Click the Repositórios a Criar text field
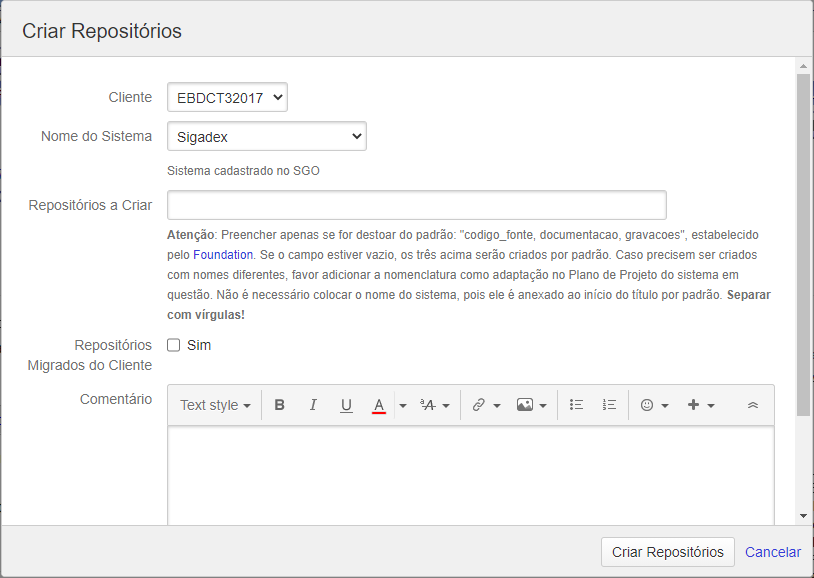814x578 pixels. (416, 205)
